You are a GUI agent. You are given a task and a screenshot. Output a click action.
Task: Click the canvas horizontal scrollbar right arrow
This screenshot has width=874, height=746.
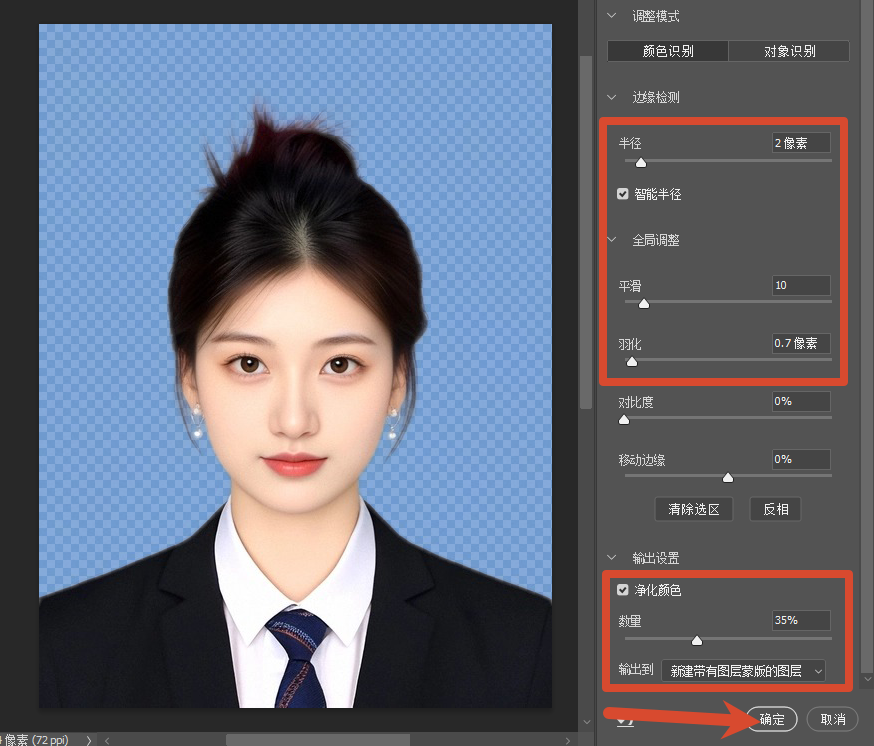pyautogui.click(x=568, y=740)
